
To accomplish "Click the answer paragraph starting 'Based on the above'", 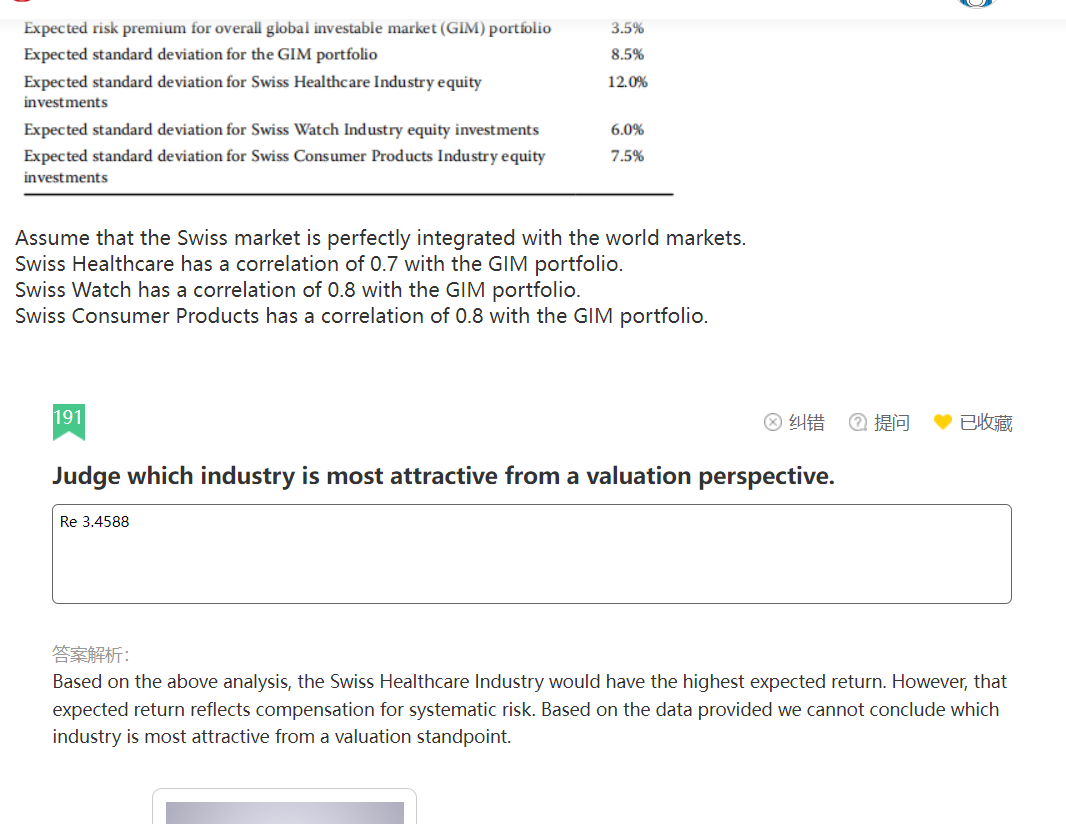I will (530, 709).
